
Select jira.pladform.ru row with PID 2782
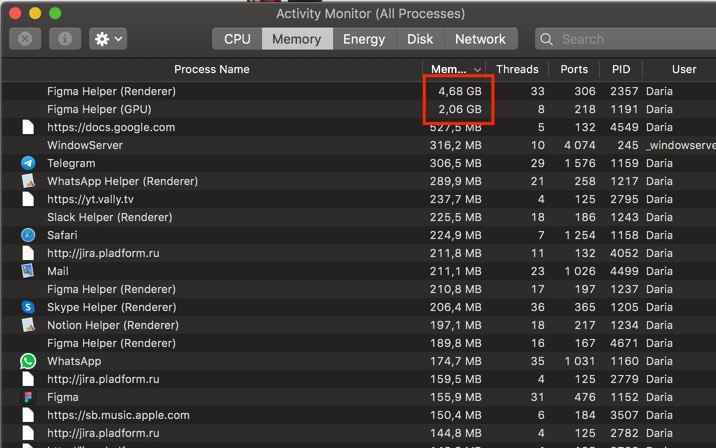pos(358,433)
